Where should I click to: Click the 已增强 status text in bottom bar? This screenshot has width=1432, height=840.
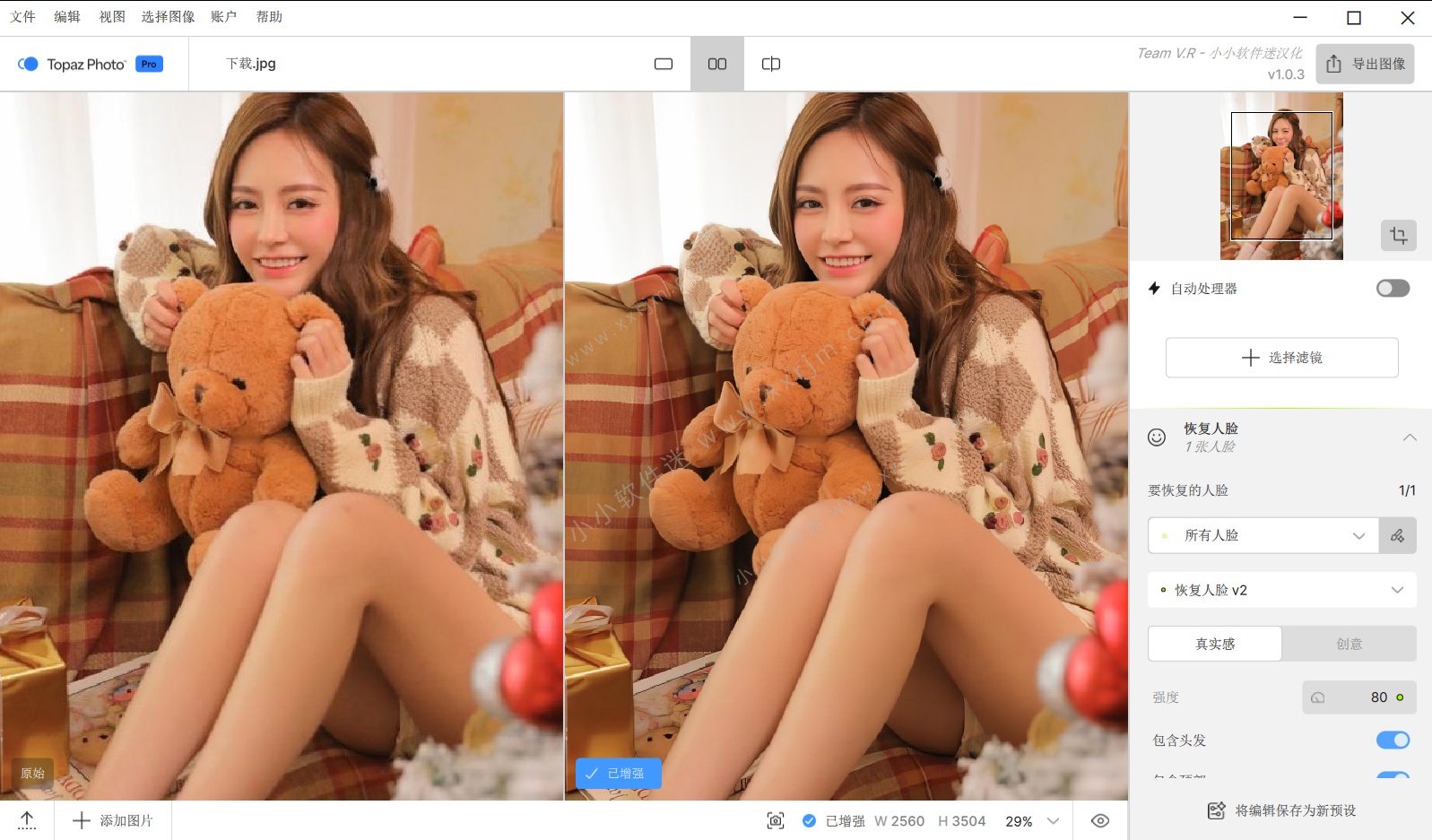coord(845,820)
